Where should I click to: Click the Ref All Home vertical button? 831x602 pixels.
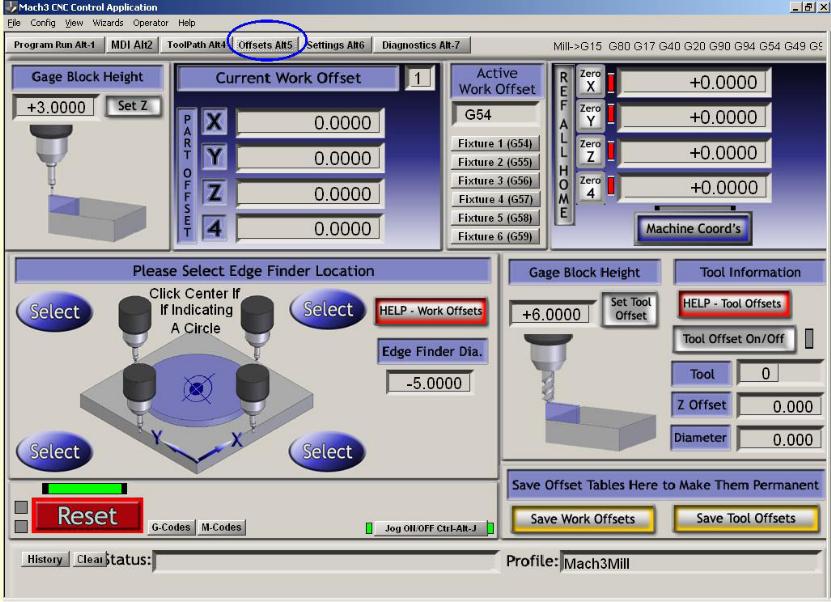[x=563, y=145]
